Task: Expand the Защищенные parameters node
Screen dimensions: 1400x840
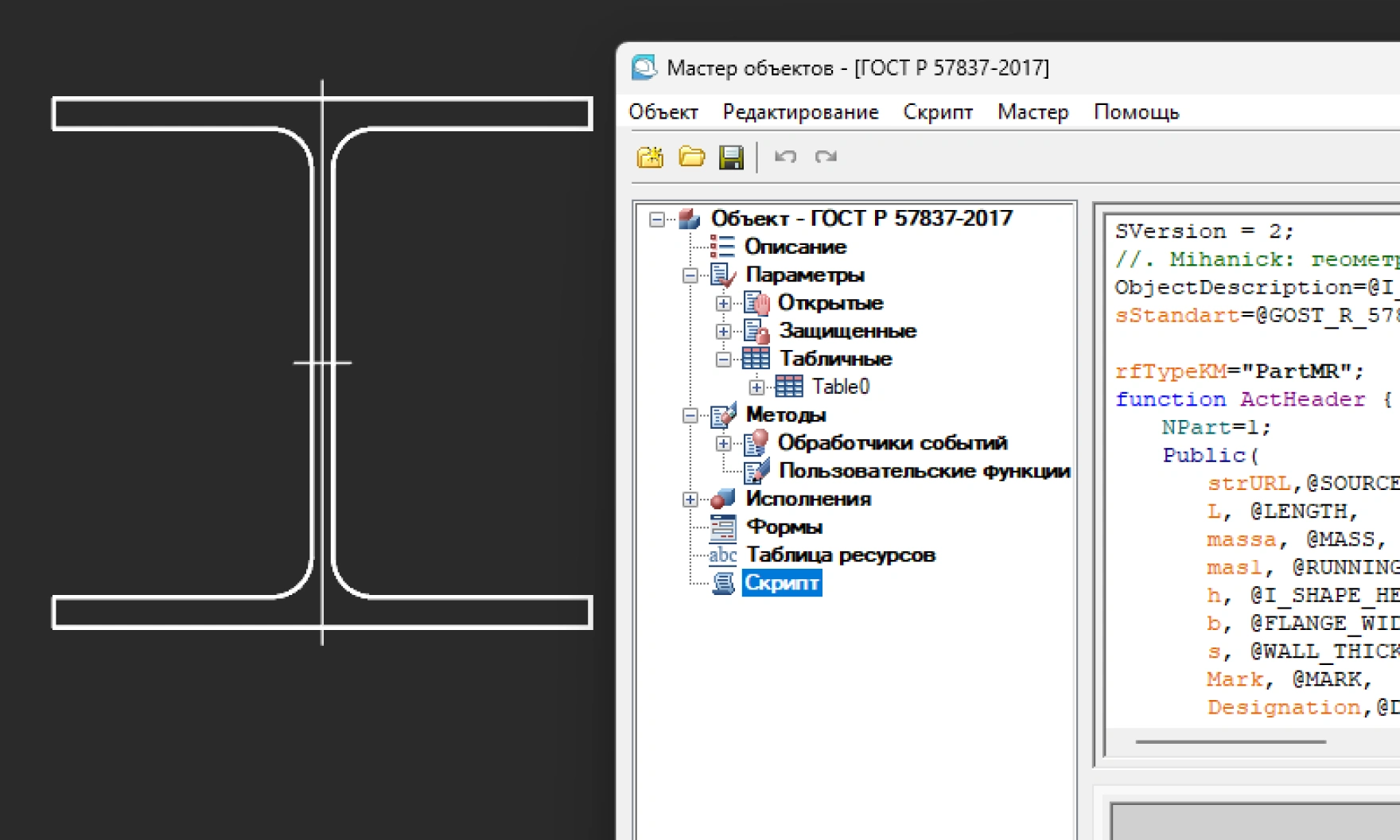Action: pyautogui.click(x=723, y=331)
